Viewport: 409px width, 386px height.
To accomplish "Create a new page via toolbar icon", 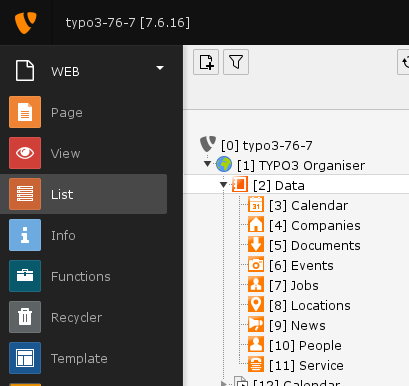I will (x=206, y=62).
